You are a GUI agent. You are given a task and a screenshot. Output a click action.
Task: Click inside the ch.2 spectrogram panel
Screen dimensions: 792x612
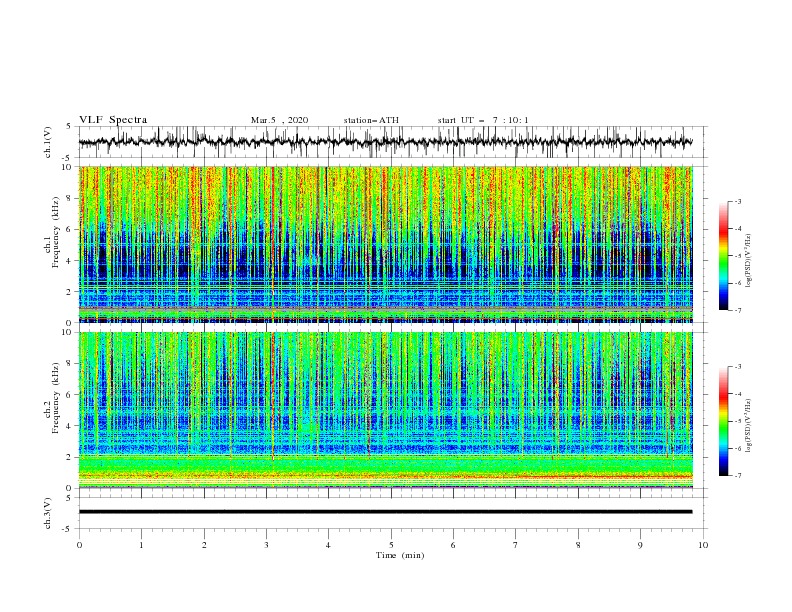pos(385,410)
